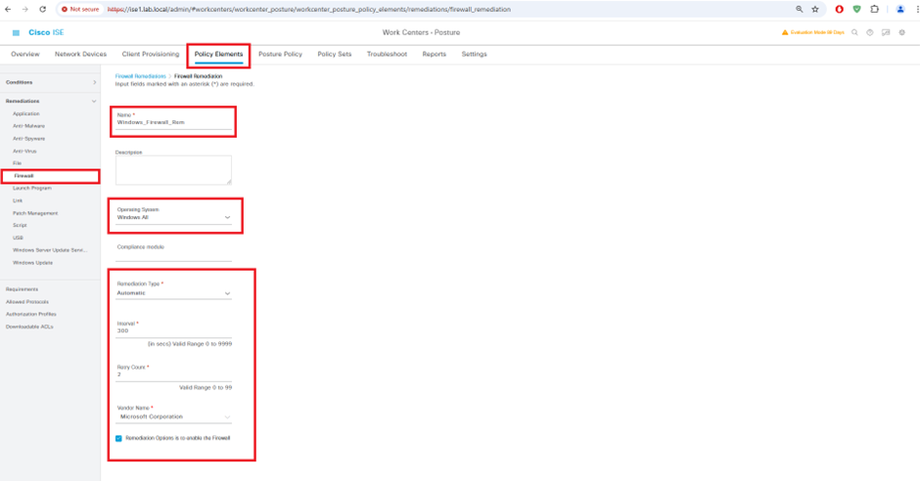Screen dimensions: 920x481
Task: Click the Name input field
Action: 174,123
